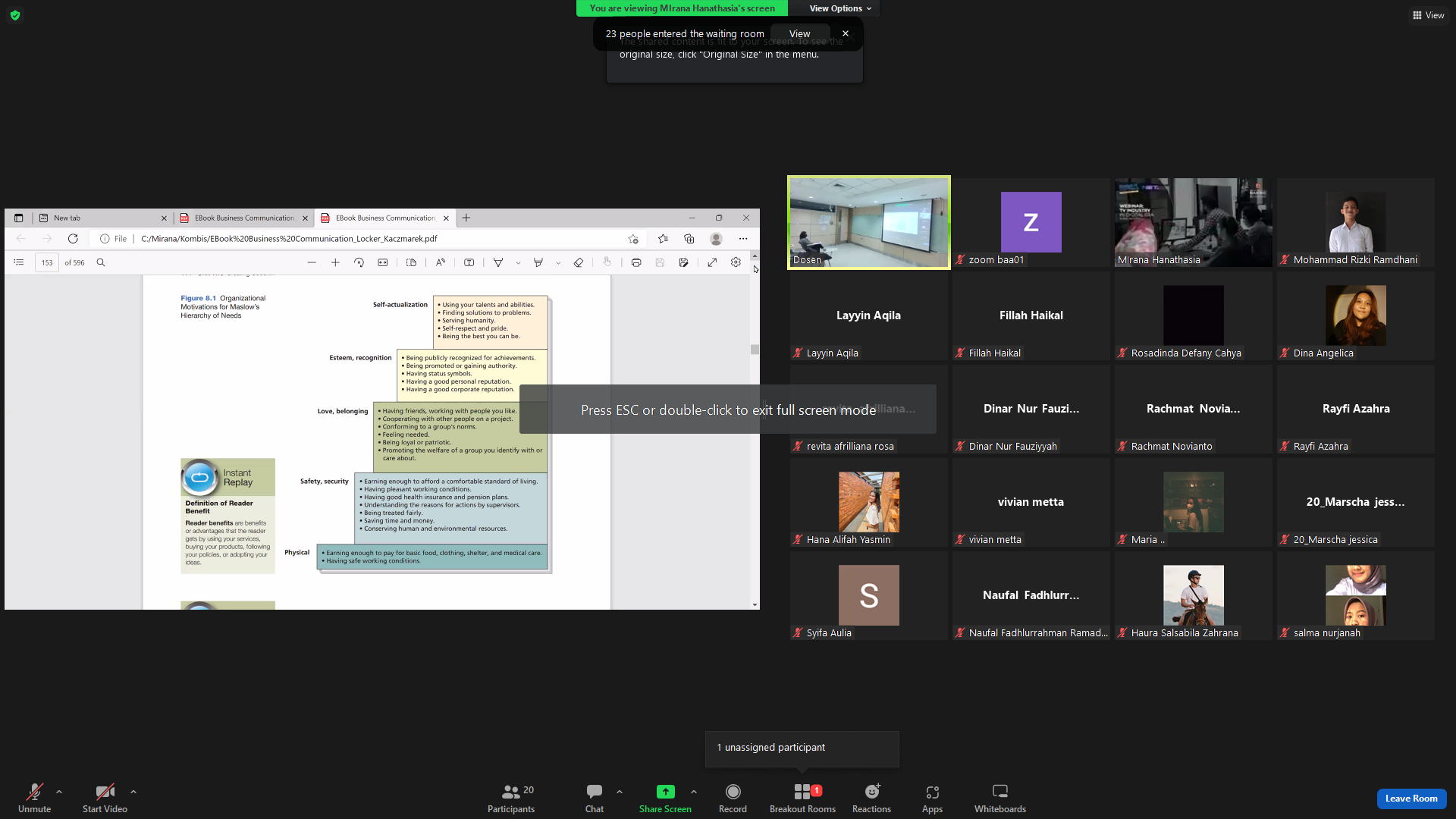Select MIrana Hanathasia's video tile
The width and height of the screenshot is (1456, 819).
pos(1194,222)
